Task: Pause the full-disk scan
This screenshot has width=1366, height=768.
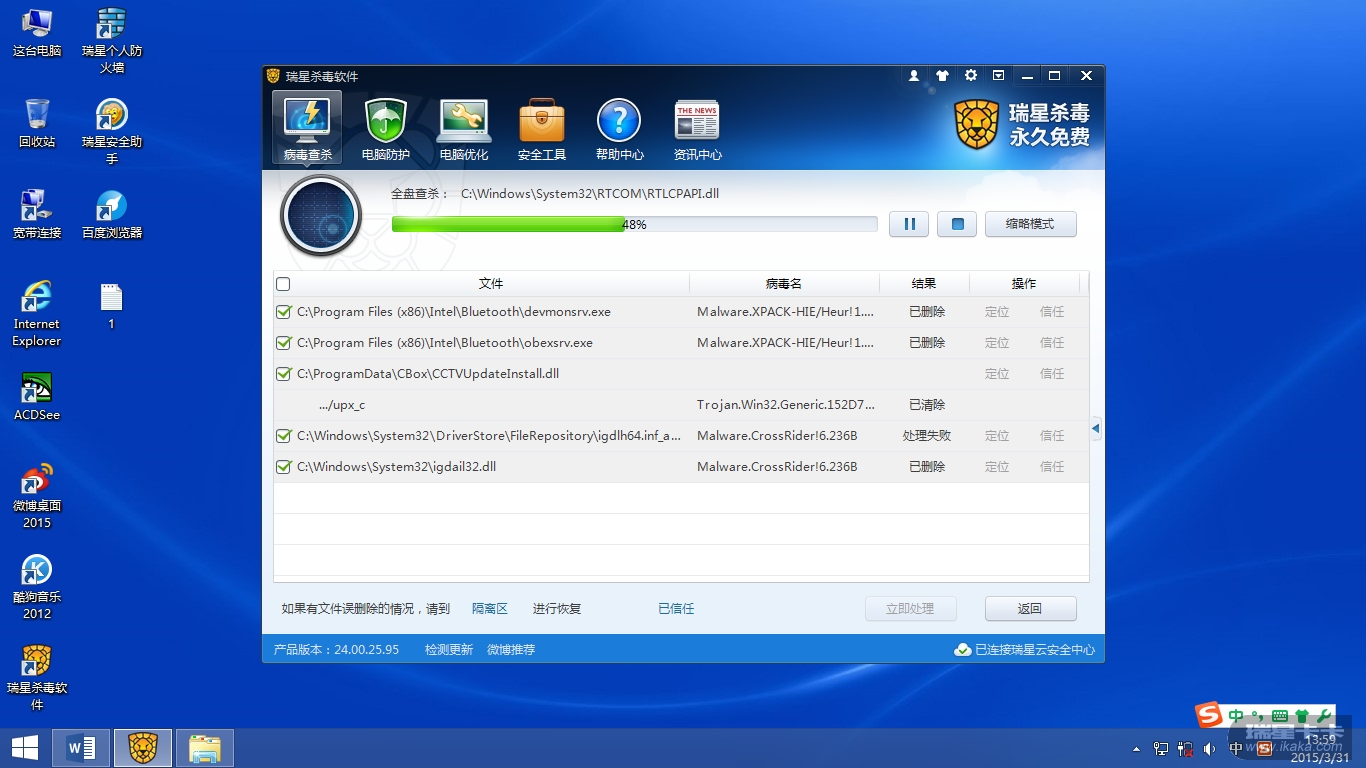Action: coord(909,224)
